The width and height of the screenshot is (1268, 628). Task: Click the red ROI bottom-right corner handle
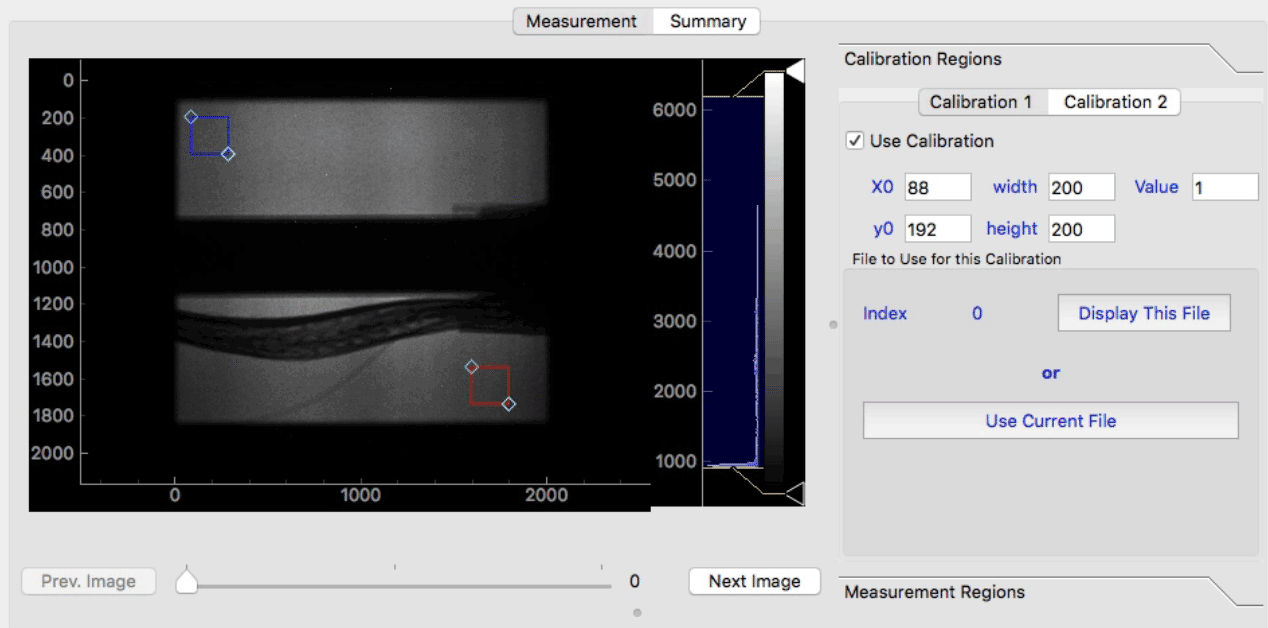pos(509,404)
